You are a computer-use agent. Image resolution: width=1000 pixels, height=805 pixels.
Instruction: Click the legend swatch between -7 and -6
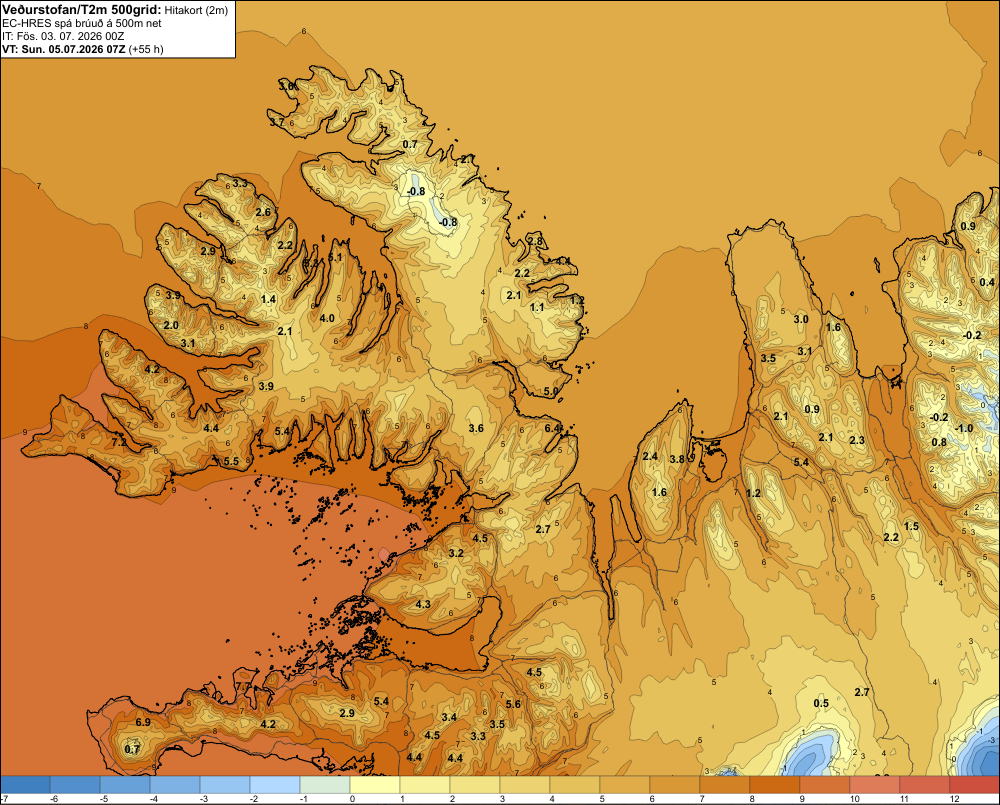click(x=25, y=784)
